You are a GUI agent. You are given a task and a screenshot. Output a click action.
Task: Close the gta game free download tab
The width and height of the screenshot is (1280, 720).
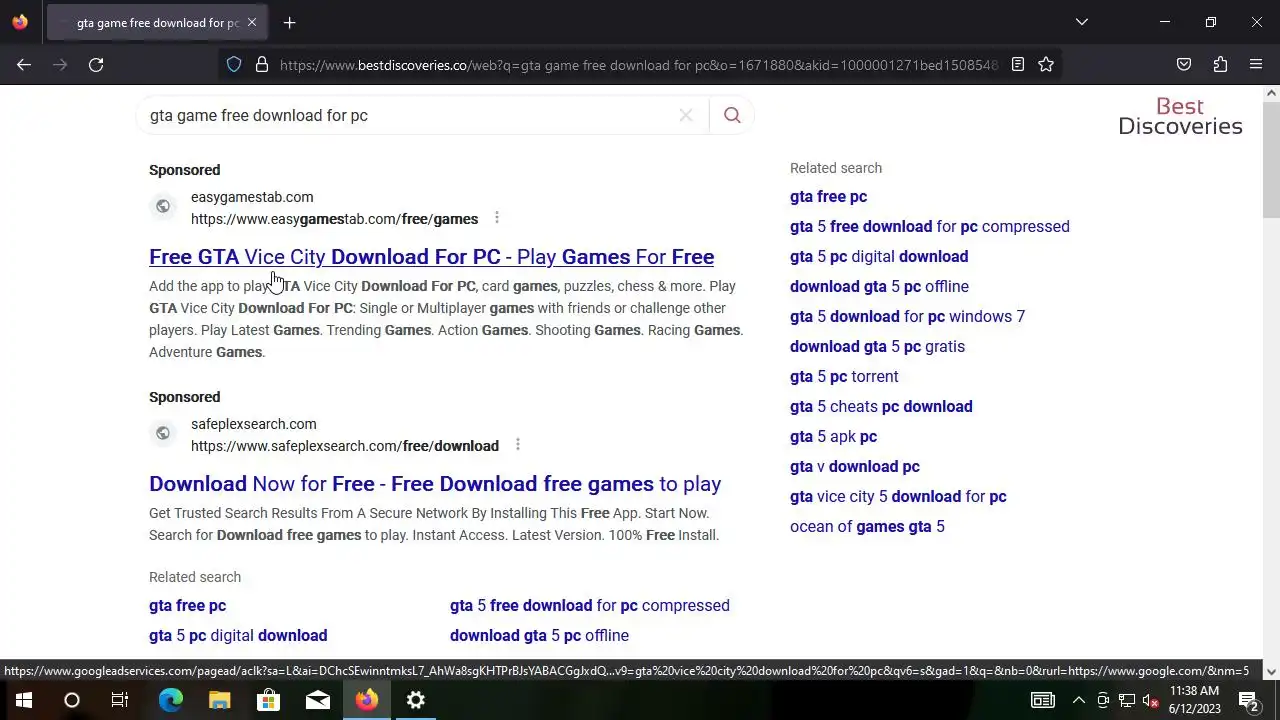point(251,22)
